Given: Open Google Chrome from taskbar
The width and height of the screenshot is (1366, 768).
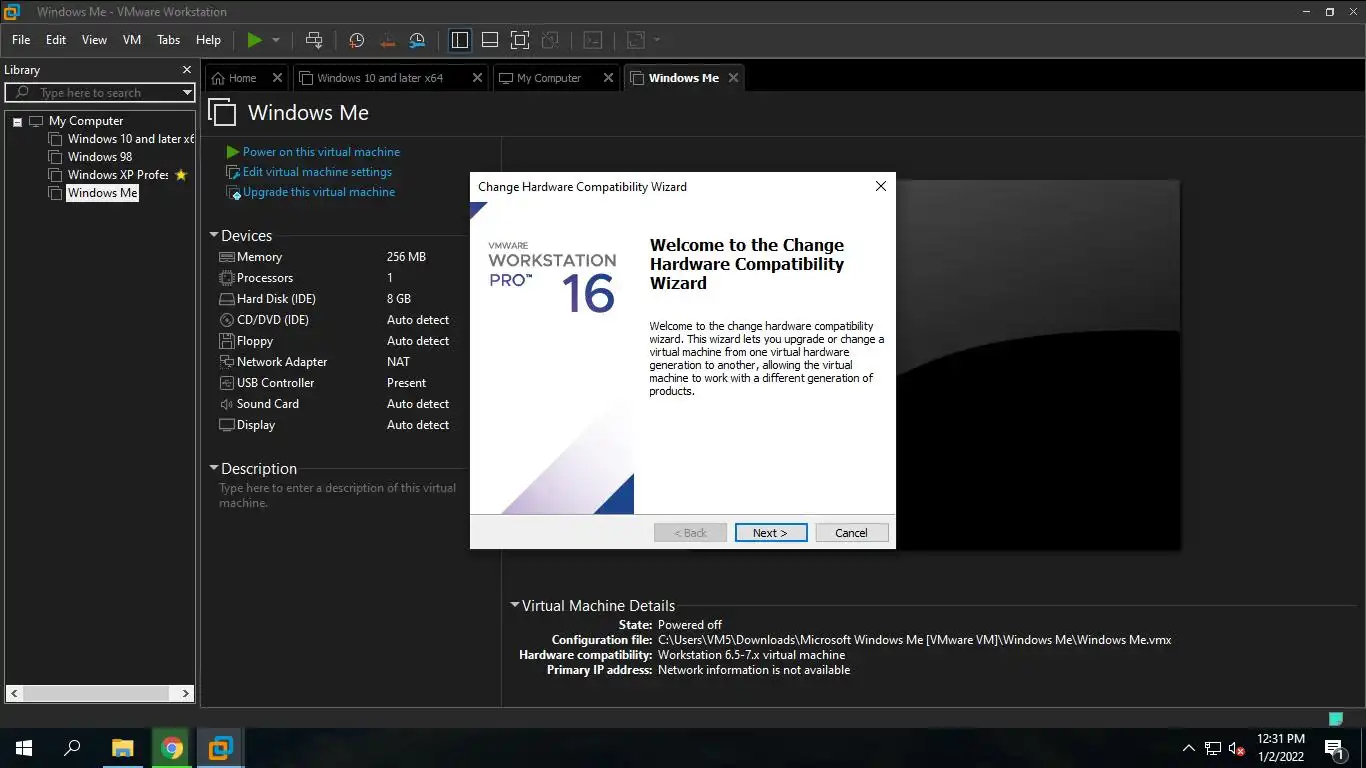Looking at the screenshot, I should (x=172, y=748).
